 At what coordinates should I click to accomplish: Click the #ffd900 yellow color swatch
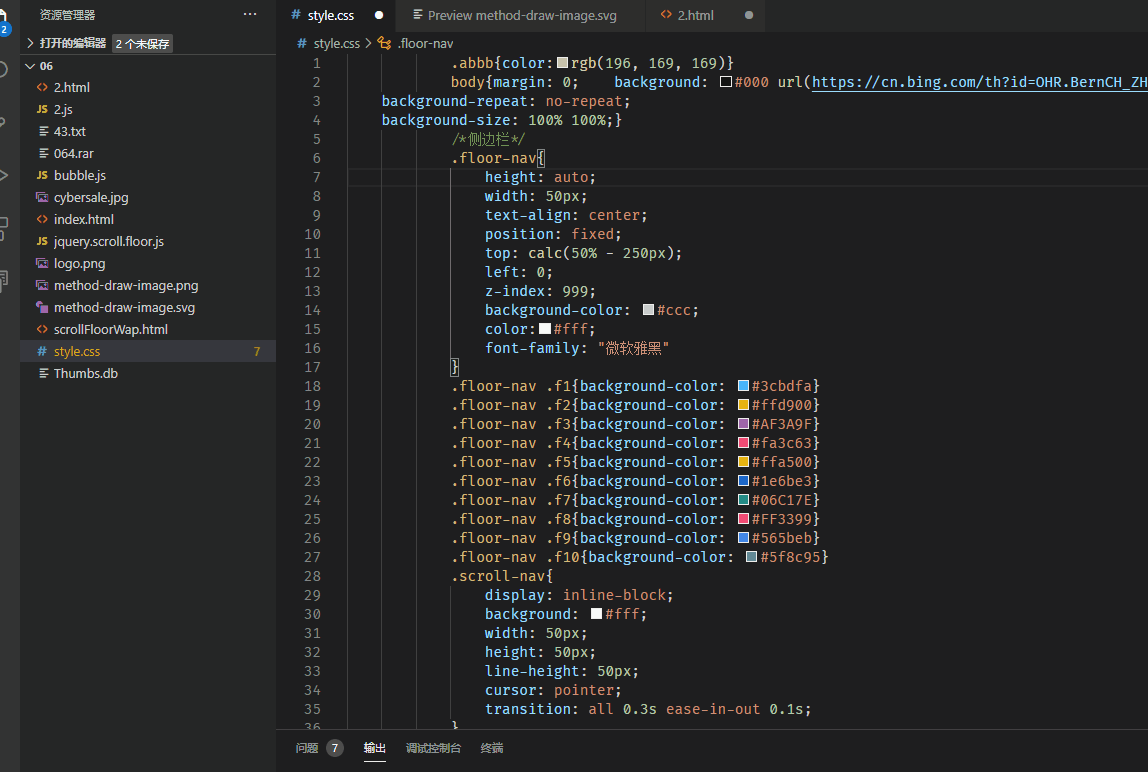pyautogui.click(x=743, y=405)
